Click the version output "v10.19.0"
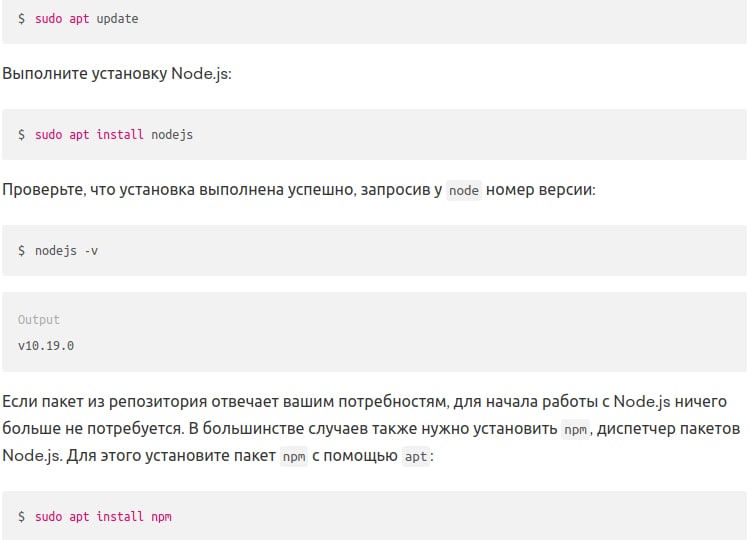 pyautogui.click(x=46, y=346)
